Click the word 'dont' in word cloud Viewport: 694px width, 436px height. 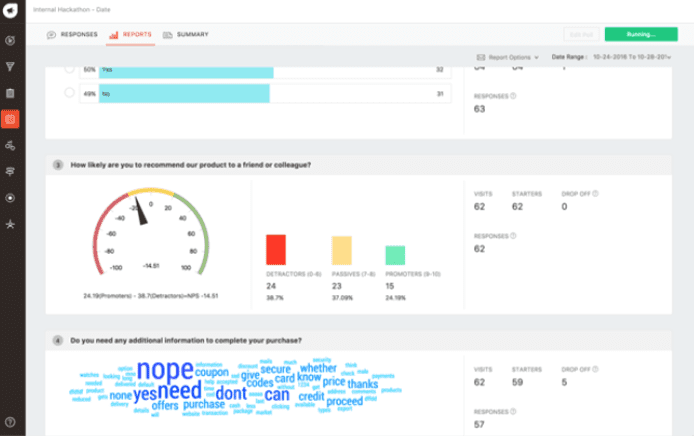(x=231, y=393)
